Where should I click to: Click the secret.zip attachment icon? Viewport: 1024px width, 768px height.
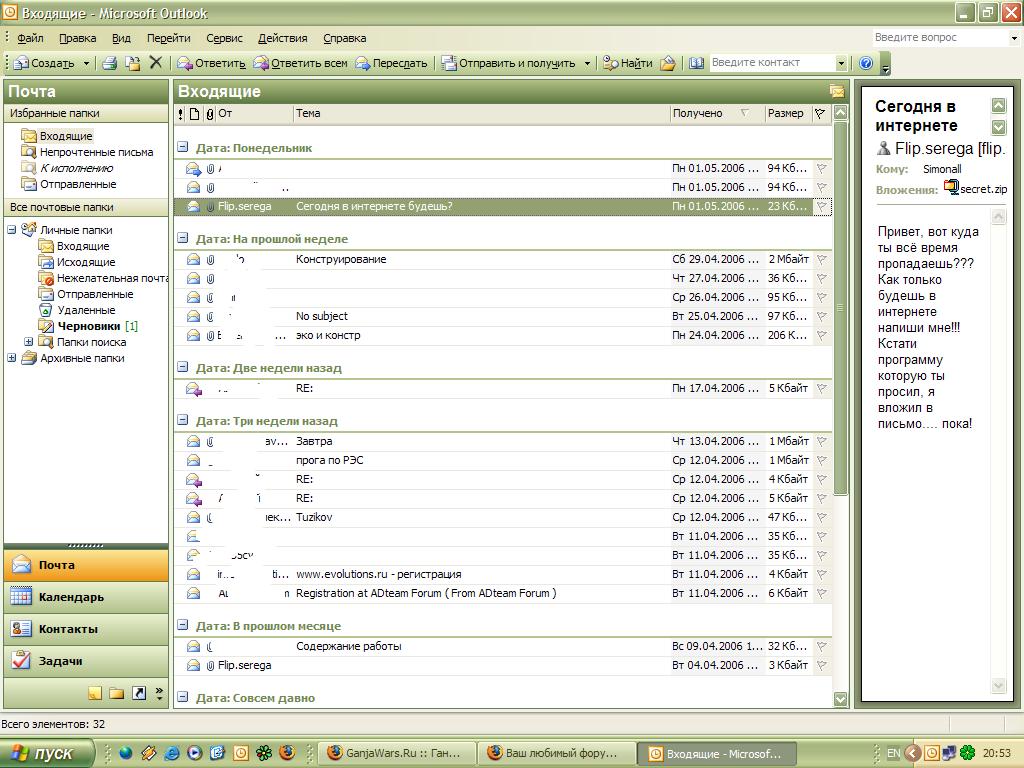951,187
